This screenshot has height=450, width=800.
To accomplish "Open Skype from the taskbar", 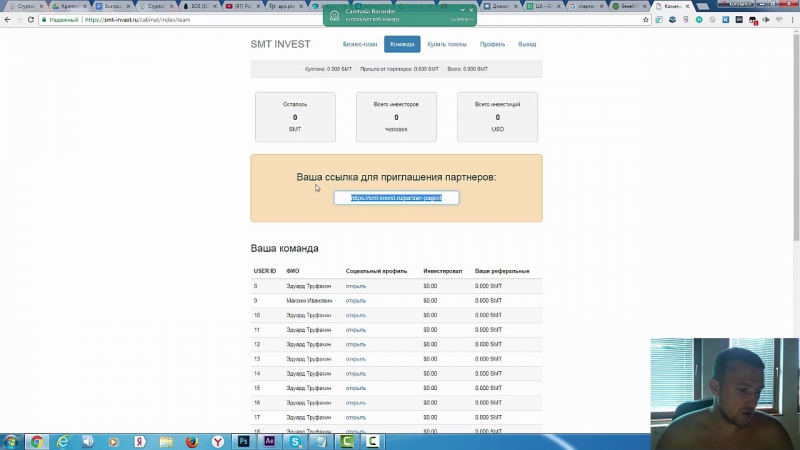I will (x=295, y=441).
